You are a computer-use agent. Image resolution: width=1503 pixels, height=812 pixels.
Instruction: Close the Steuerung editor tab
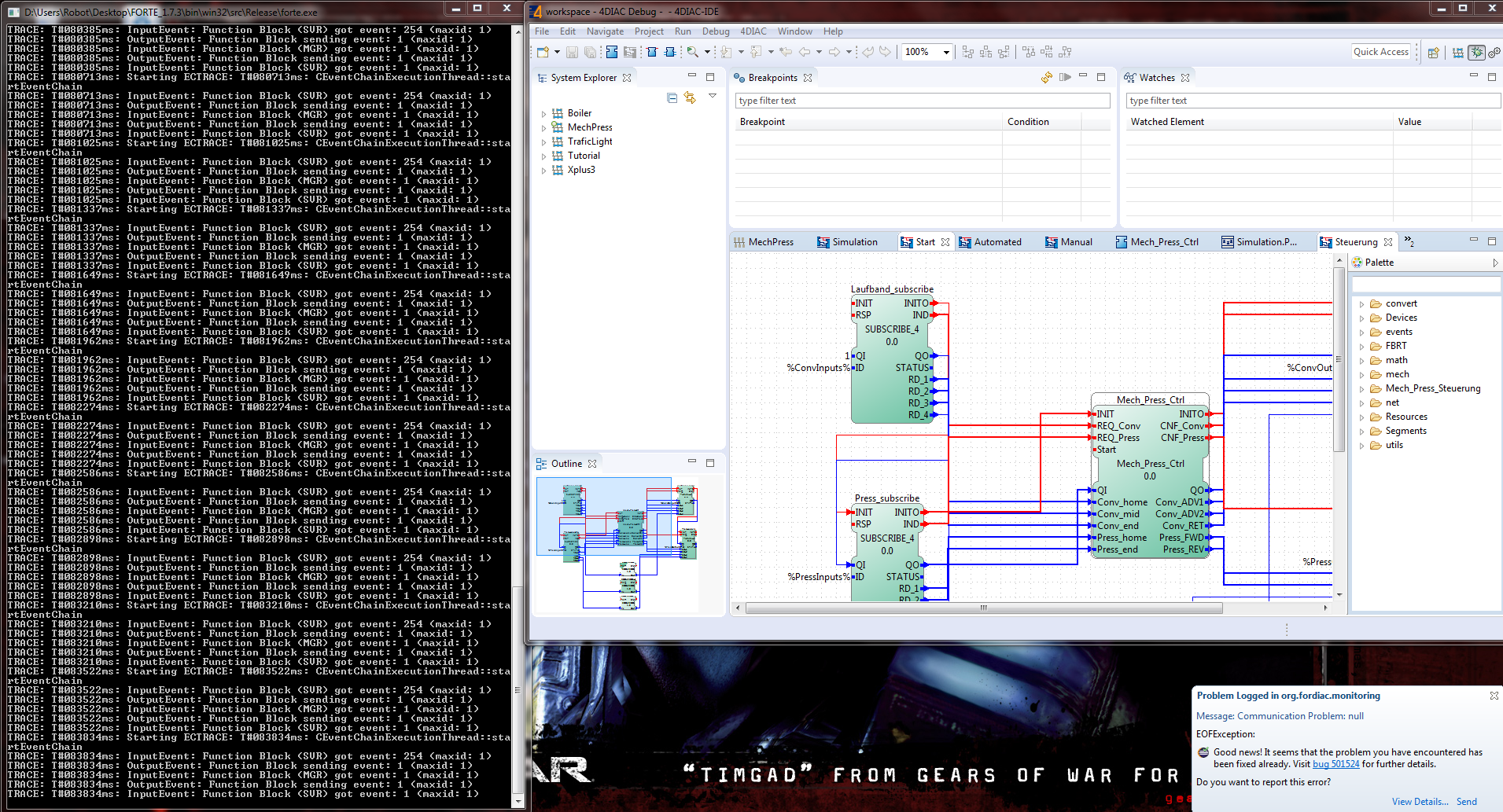(1388, 242)
